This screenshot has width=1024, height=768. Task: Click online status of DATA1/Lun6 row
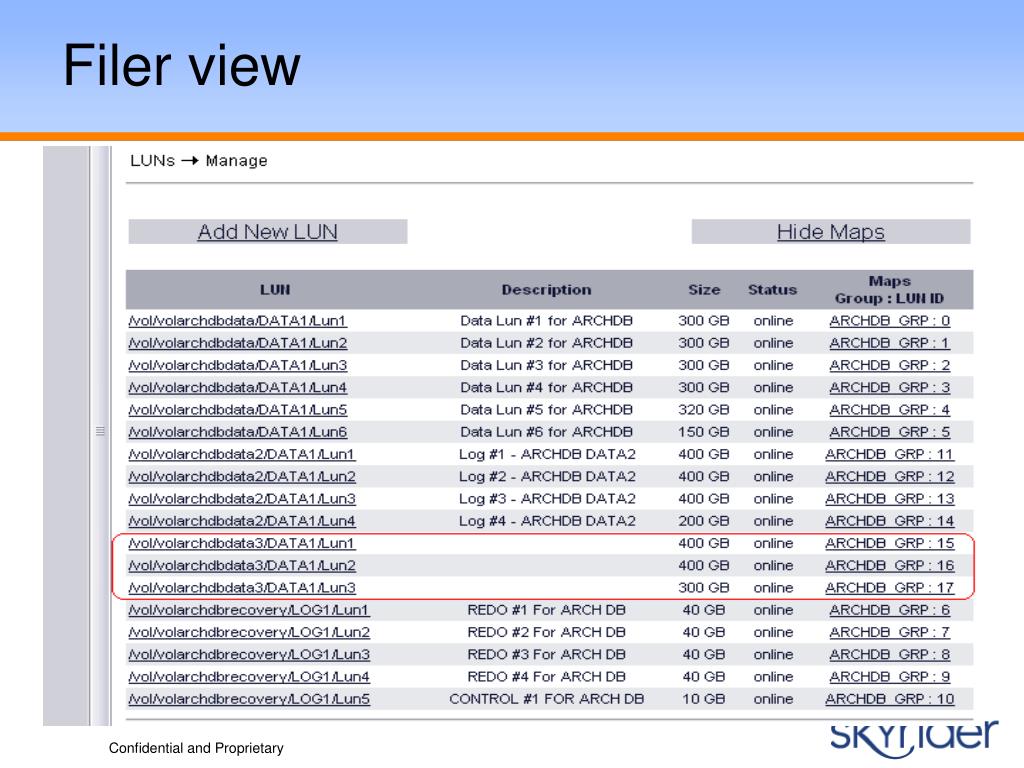tap(773, 432)
